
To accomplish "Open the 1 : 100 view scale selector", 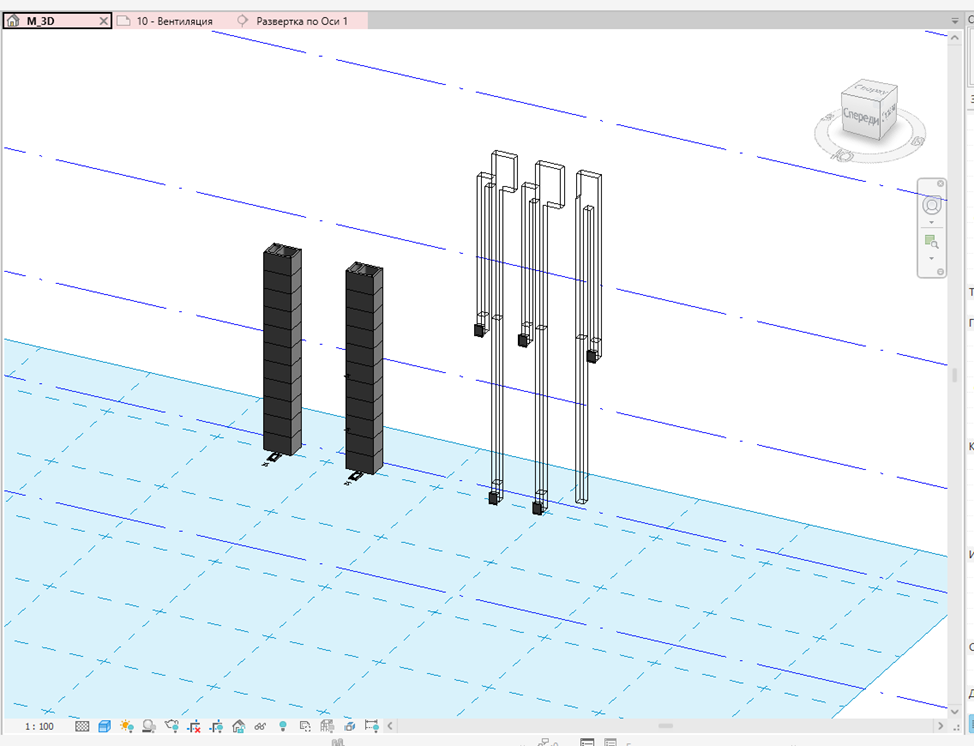I will pos(39,726).
